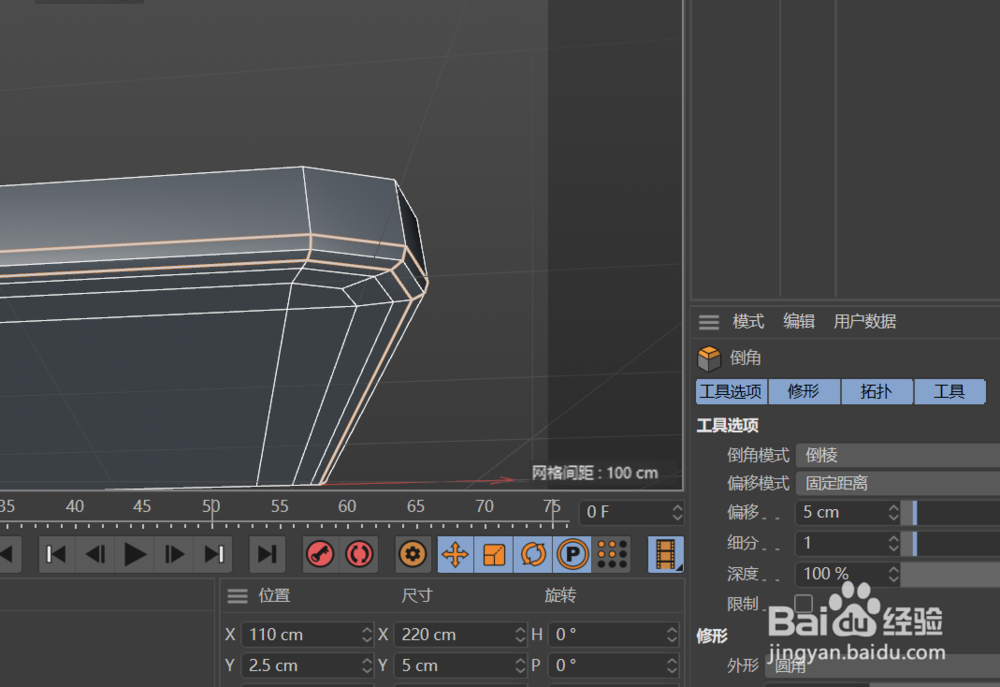Select the Move tool in the toolbar
1000x687 pixels.
coord(455,554)
